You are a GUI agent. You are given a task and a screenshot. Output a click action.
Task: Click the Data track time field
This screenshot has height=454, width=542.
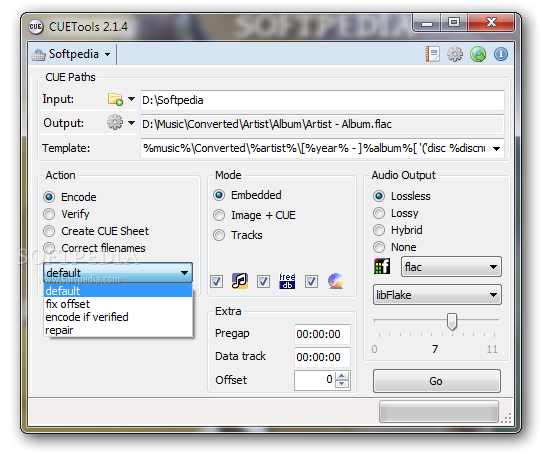click(322, 357)
